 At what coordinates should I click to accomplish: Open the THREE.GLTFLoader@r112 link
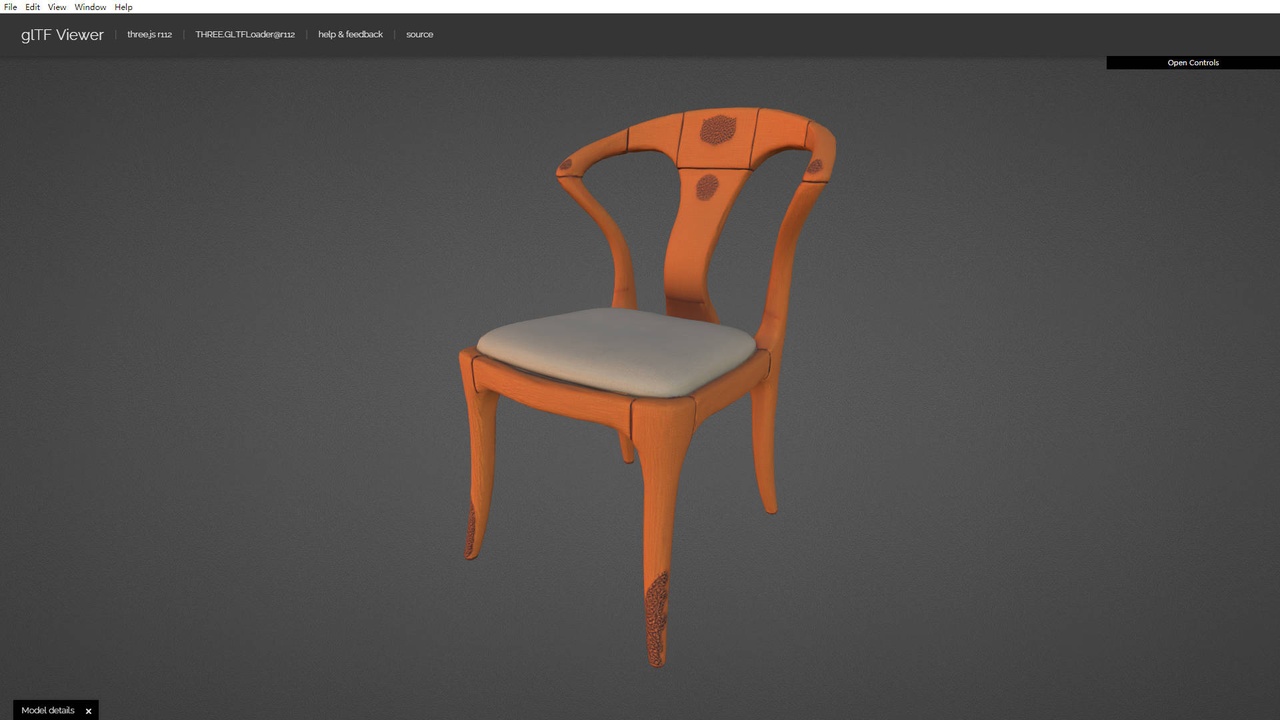coord(245,34)
